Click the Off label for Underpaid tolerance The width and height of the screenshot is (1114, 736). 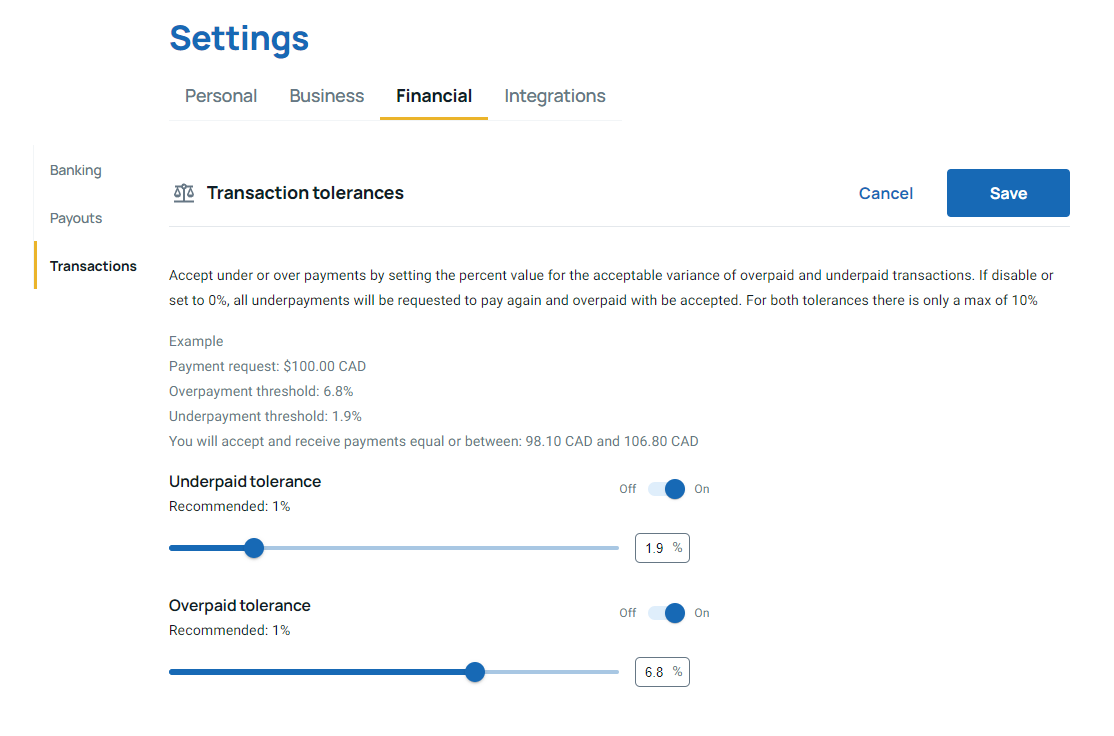[627, 489]
